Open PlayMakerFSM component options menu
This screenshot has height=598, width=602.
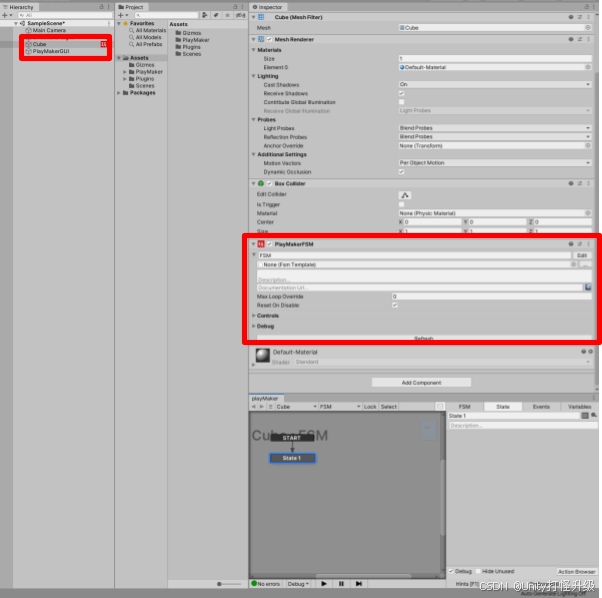point(588,244)
